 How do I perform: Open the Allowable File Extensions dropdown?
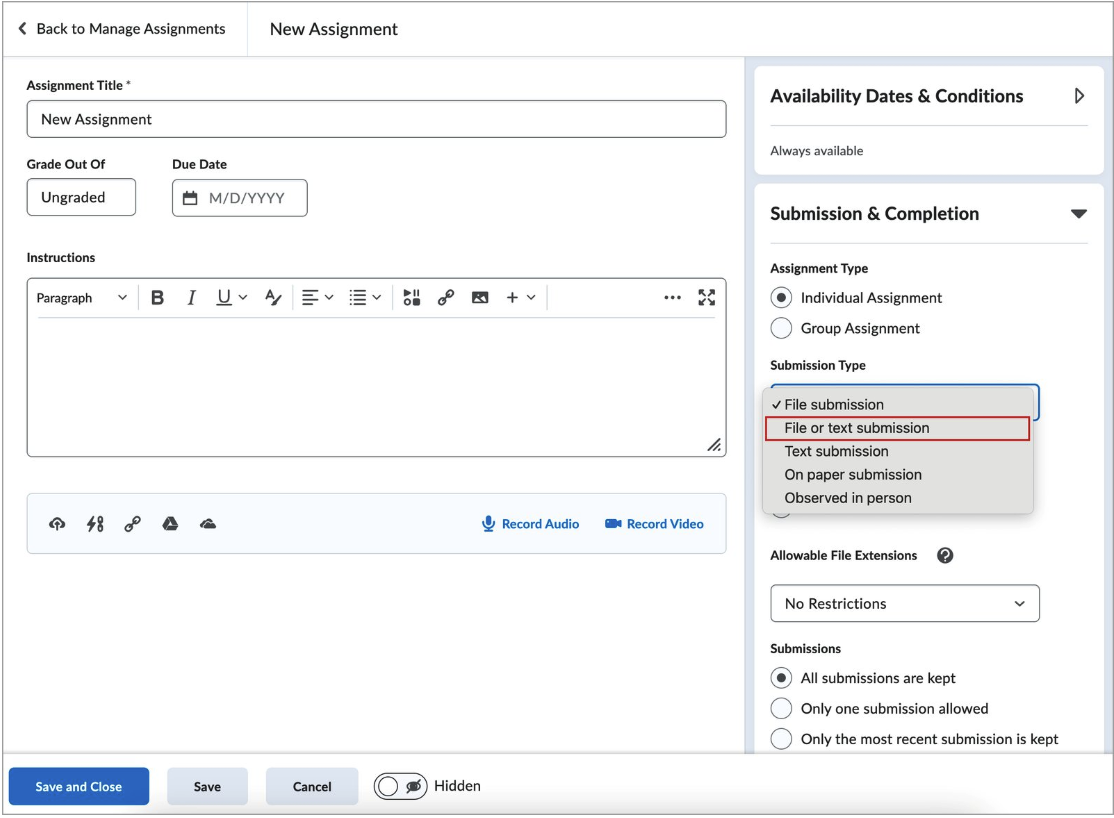[x=904, y=603]
